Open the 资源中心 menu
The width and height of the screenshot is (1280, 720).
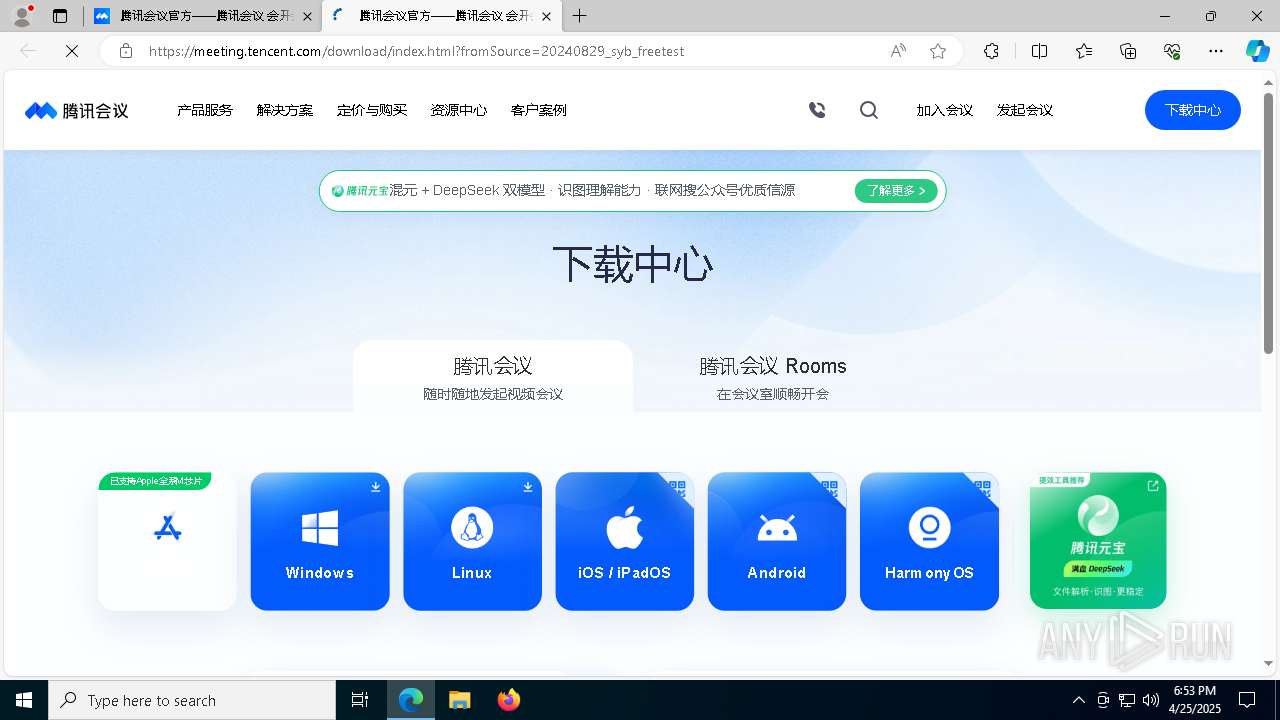coord(459,110)
